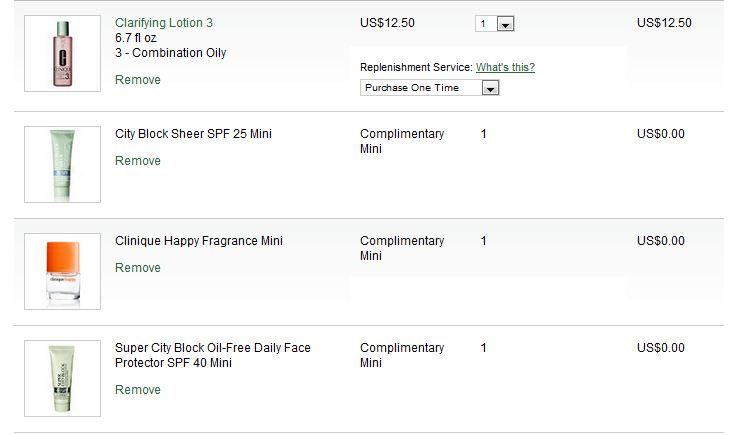The height and width of the screenshot is (435, 734).
Task: Click the Clinique Happy Fragrance Mini name
Action: click(x=199, y=241)
